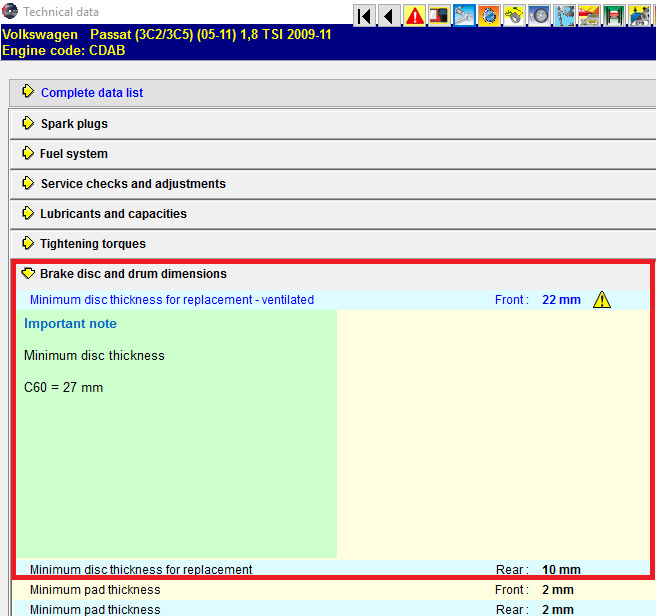
Task: Select the Brake disc and drum dimensions heading
Action: click(133, 274)
